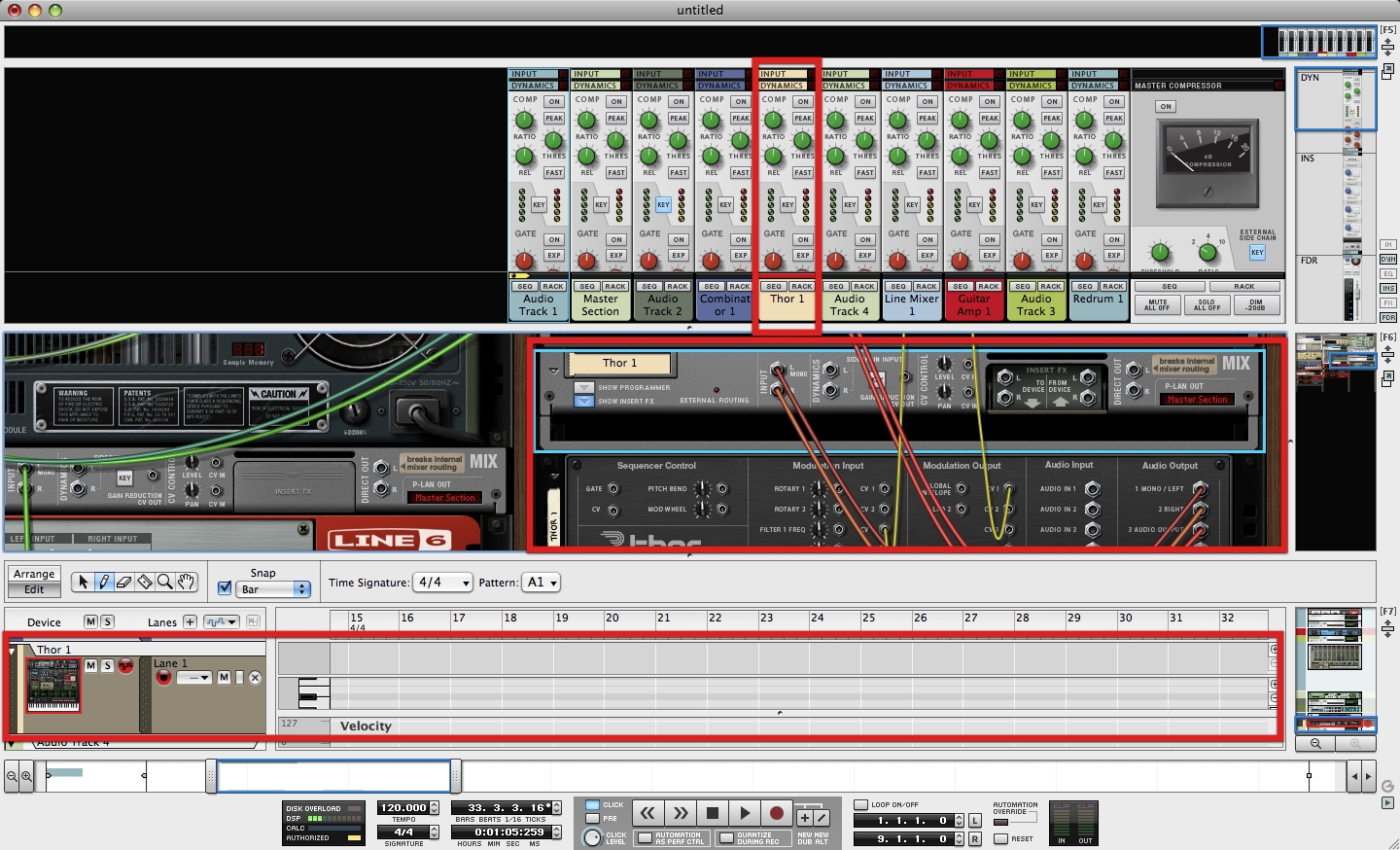The height and width of the screenshot is (850, 1400).
Task: Select the Magnify tool
Action: click(165, 582)
